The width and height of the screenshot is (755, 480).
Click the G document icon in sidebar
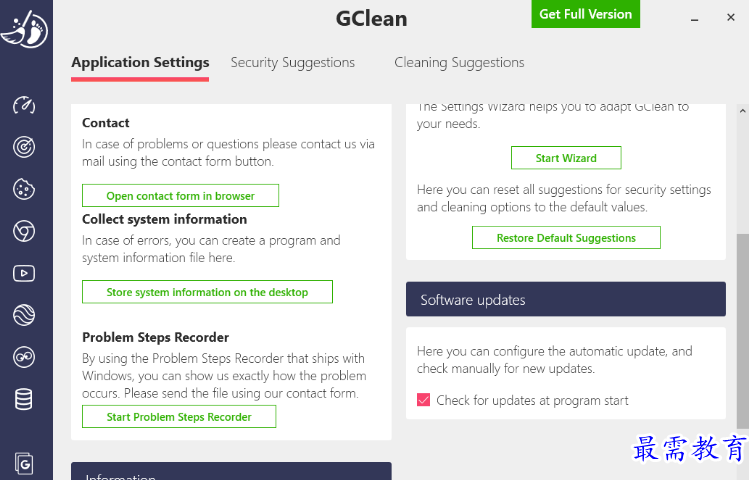tap(24, 462)
